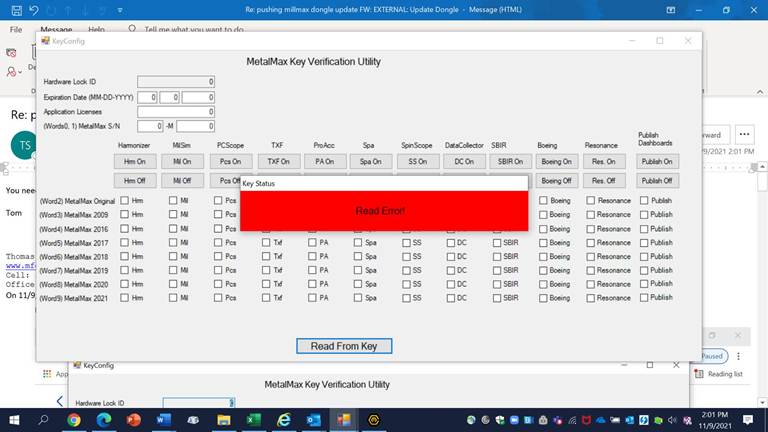The width and height of the screenshot is (768, 432).
Task: Click the Publish On button
Action: click(657, 162)
